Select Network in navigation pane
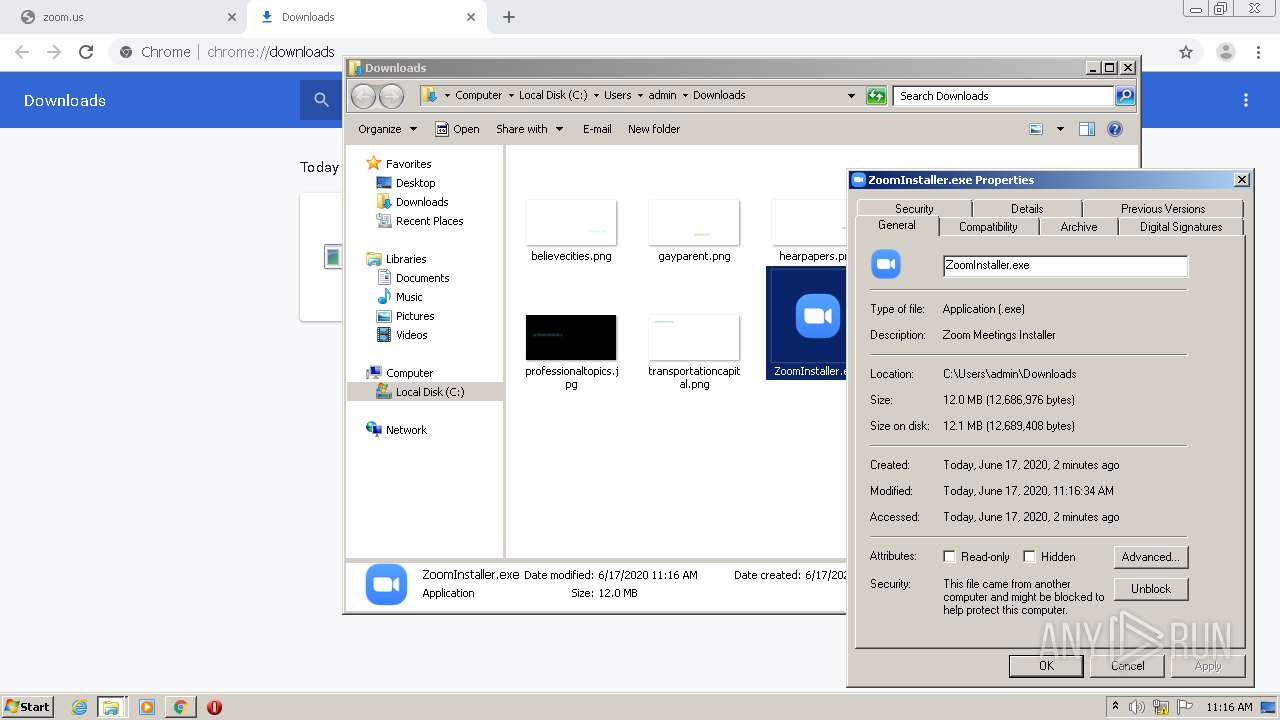The image size is (1280, 720). (x=406, y=430)
